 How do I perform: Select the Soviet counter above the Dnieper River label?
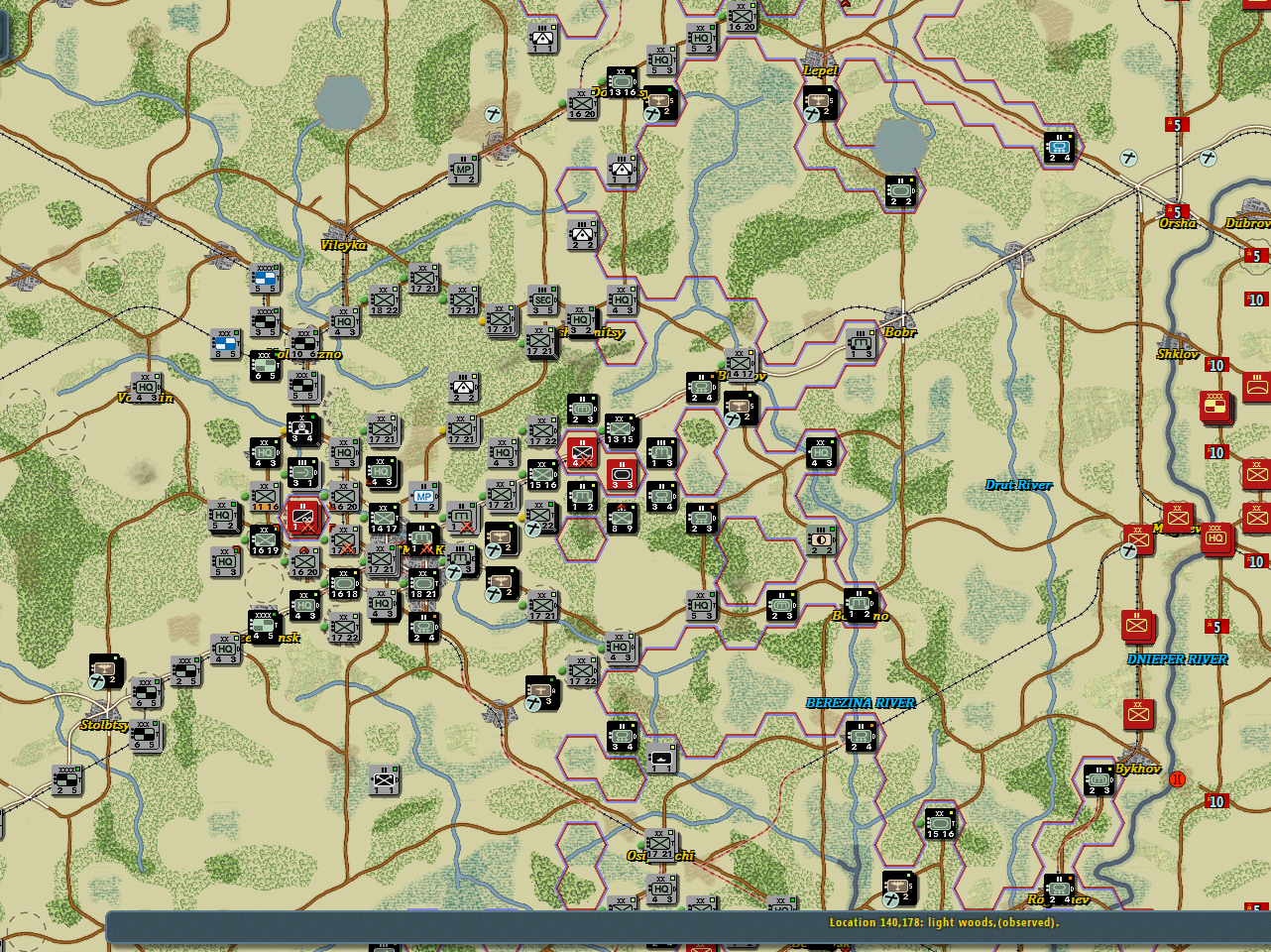1138,626
